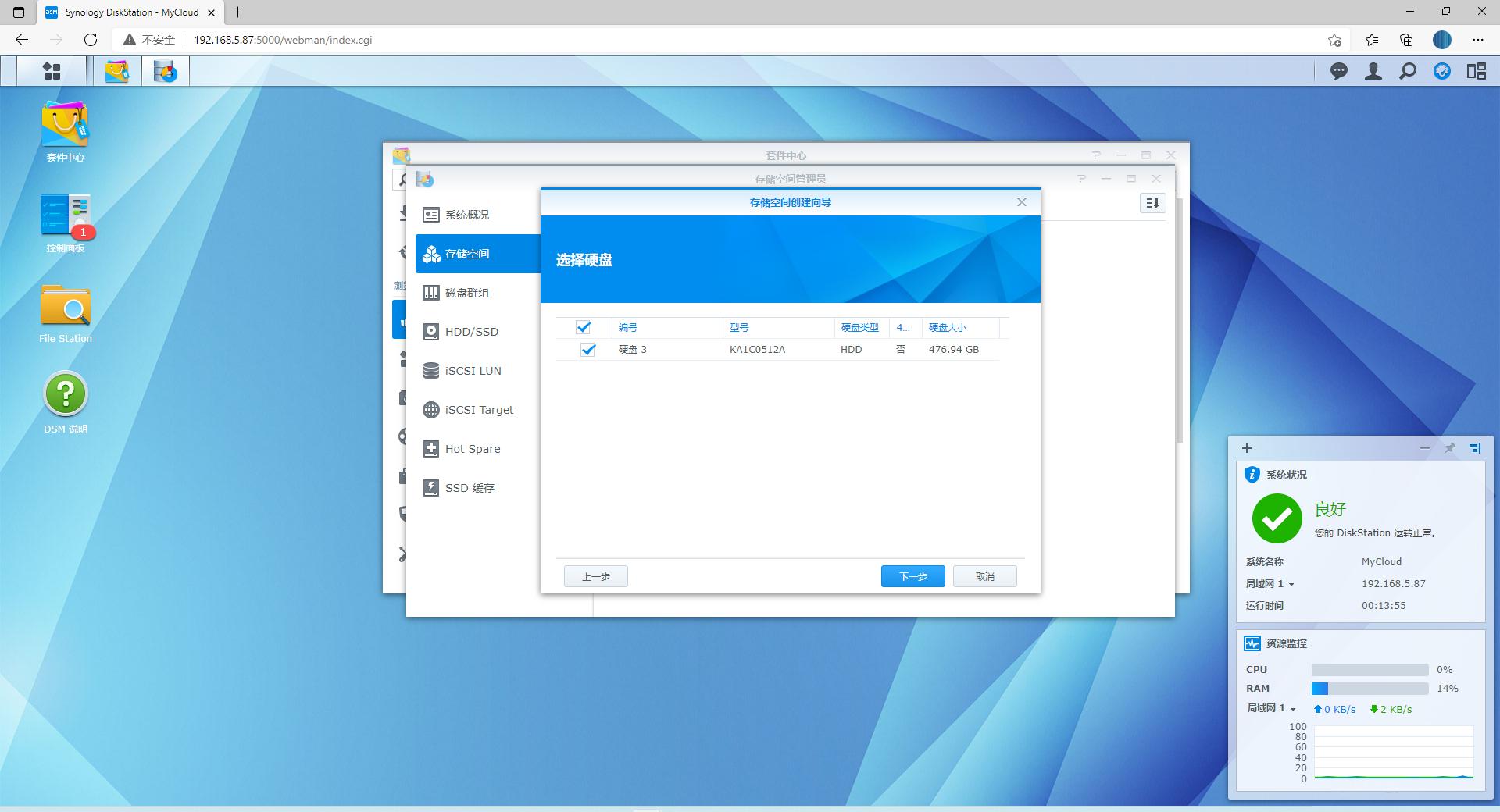Image resolution: width=1500 pixels, height=812 pixels.
Task: Open the sort order dropdown in Storage Manager
Action: point(1152,203)
